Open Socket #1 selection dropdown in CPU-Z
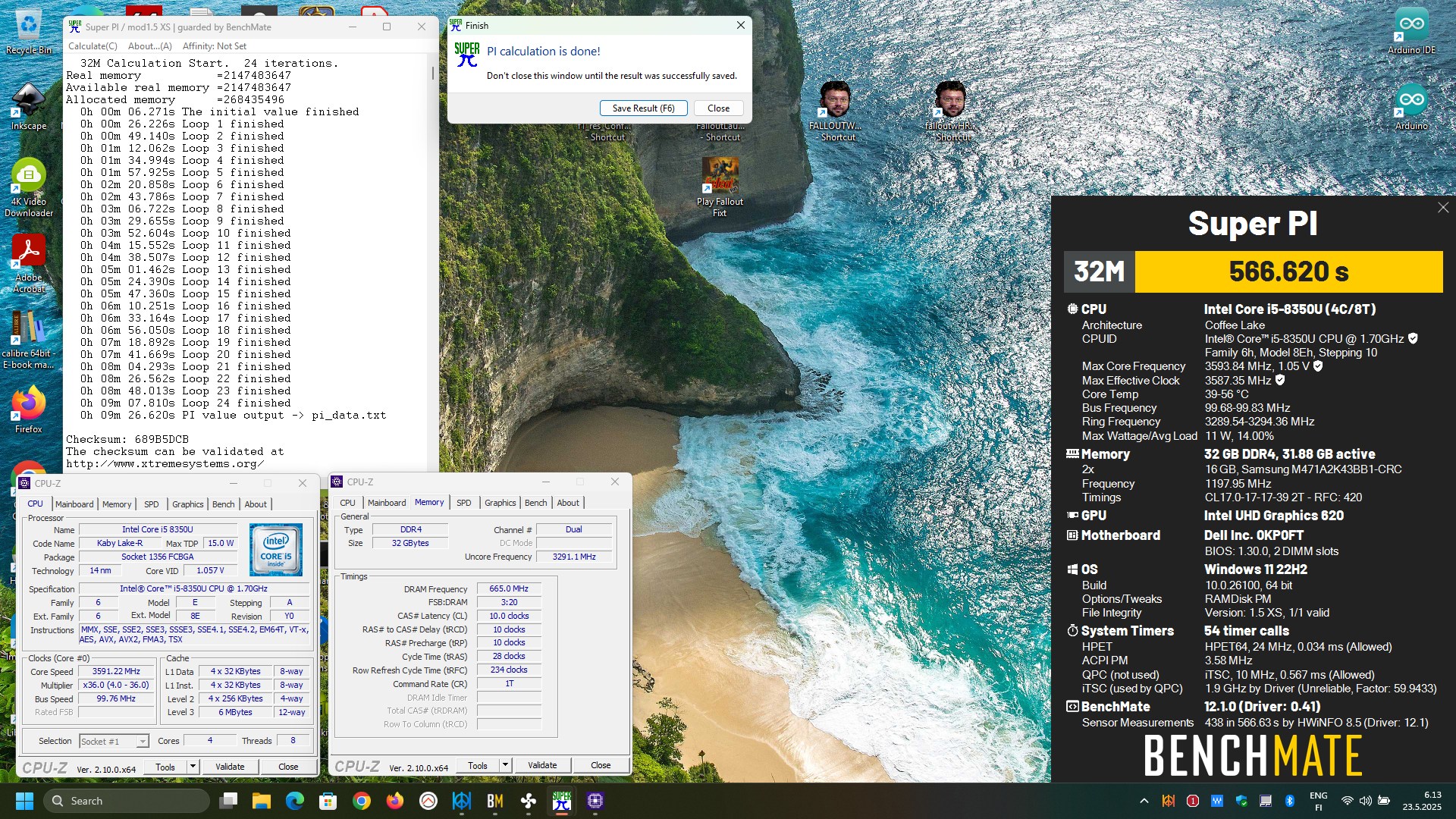 (x=114, y=741)
